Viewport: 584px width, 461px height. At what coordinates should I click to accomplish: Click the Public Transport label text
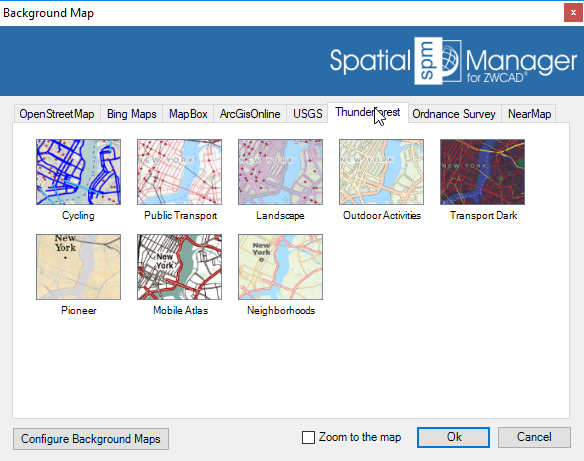[x=181, y=216]
